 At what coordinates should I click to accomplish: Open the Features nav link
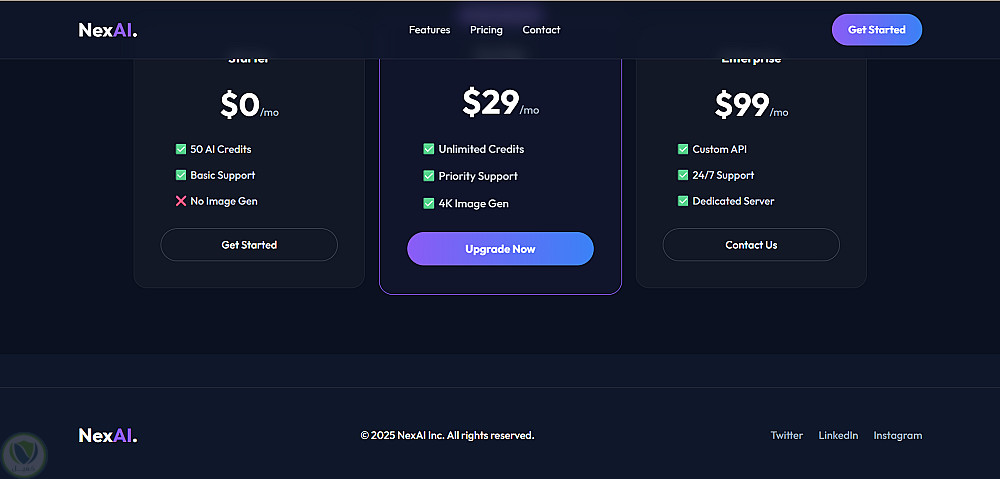click(430, 30)
